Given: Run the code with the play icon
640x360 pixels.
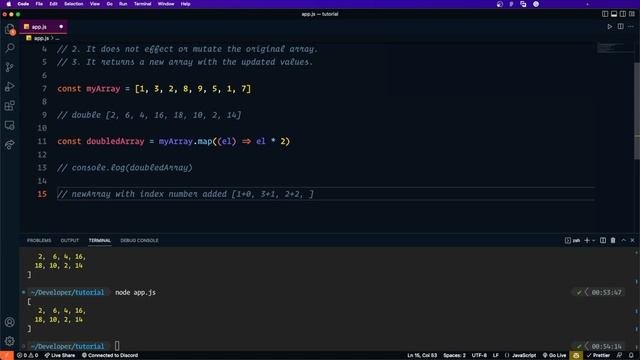Looking at the screenshot, I should coord(609,27).
